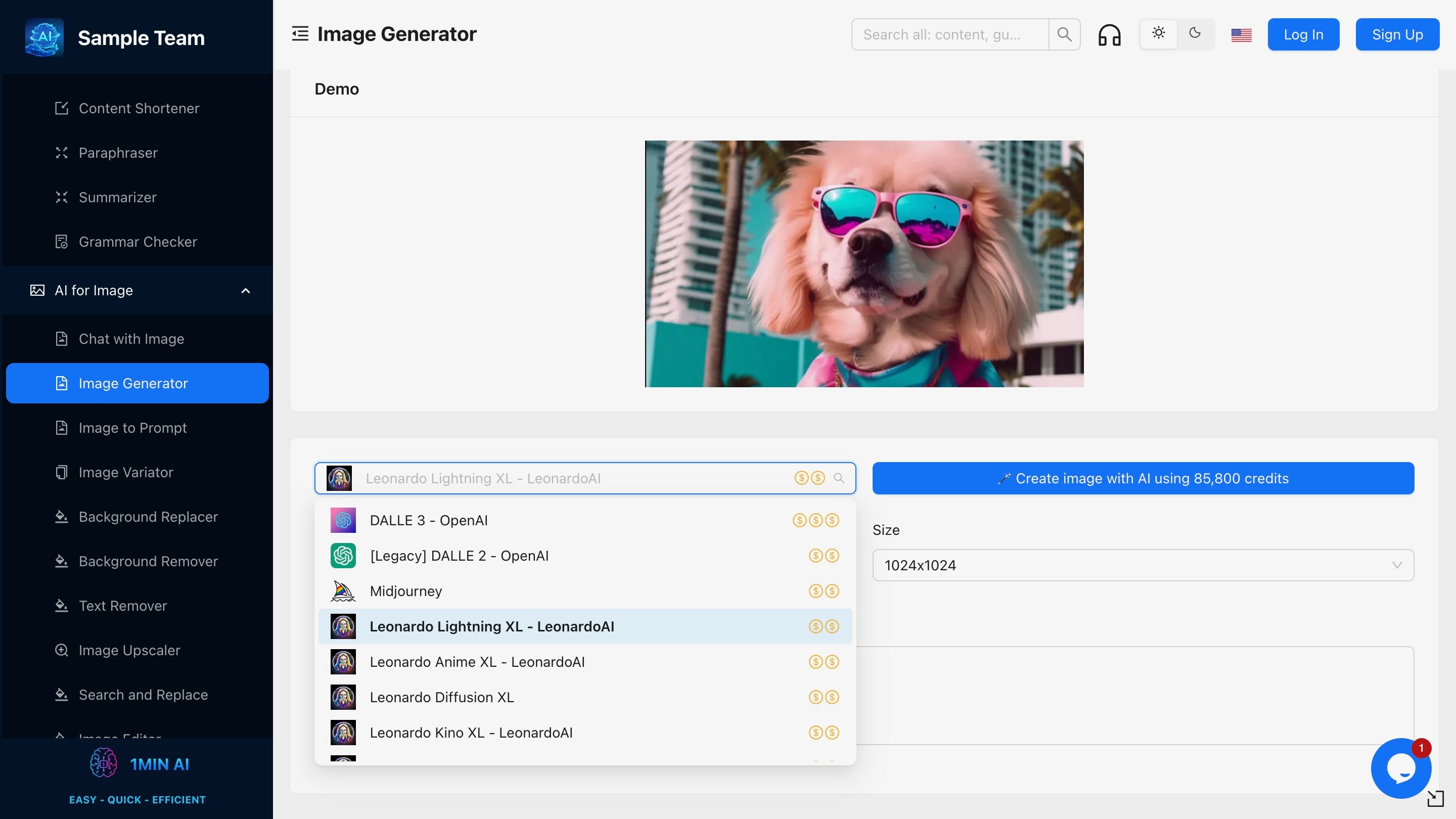Screen dimensions: 1456x819
Task: Select Leonardo Anime XL model option
Action: click(x=477, y=662)
